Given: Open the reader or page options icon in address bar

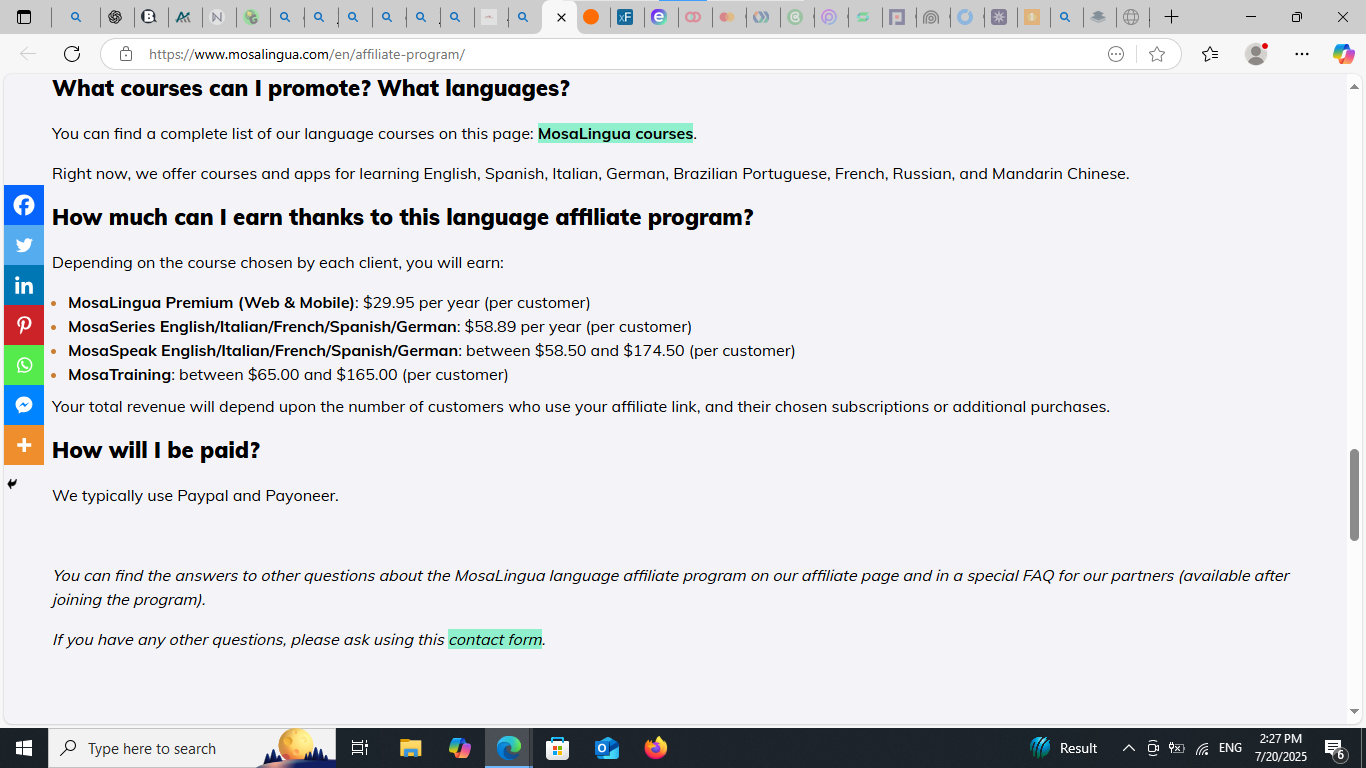Looking at the screenshot, I should (1116, 54).
